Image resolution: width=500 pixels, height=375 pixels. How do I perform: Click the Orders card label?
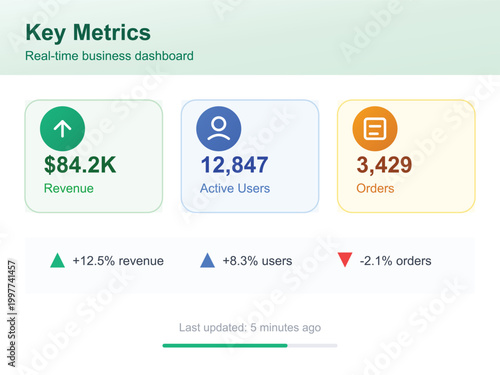point(375,188)
